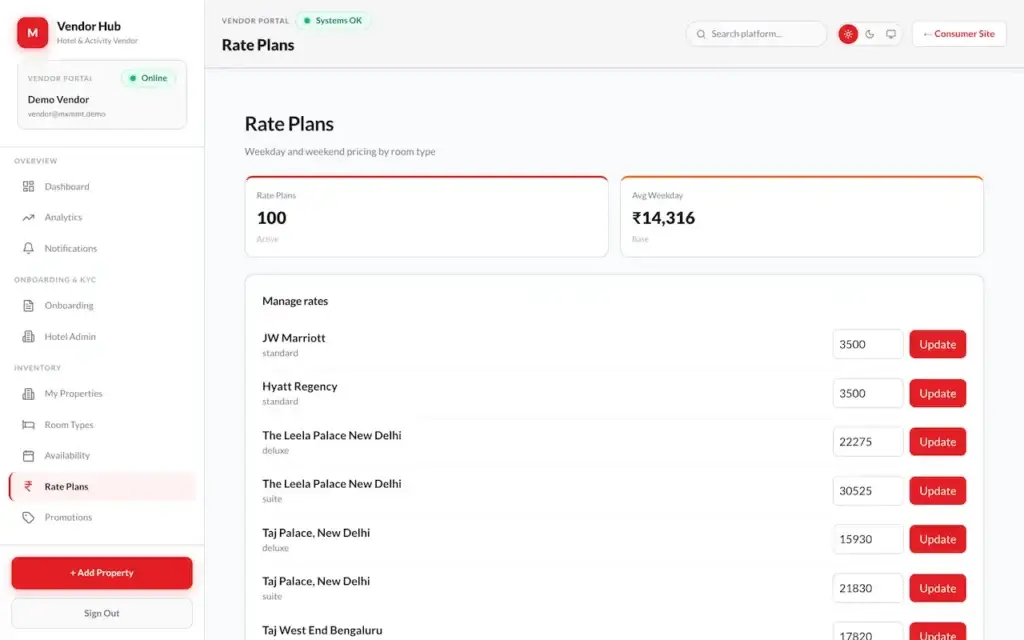
Task: Click the Notifications bell icon
Action: coord(28,248)
